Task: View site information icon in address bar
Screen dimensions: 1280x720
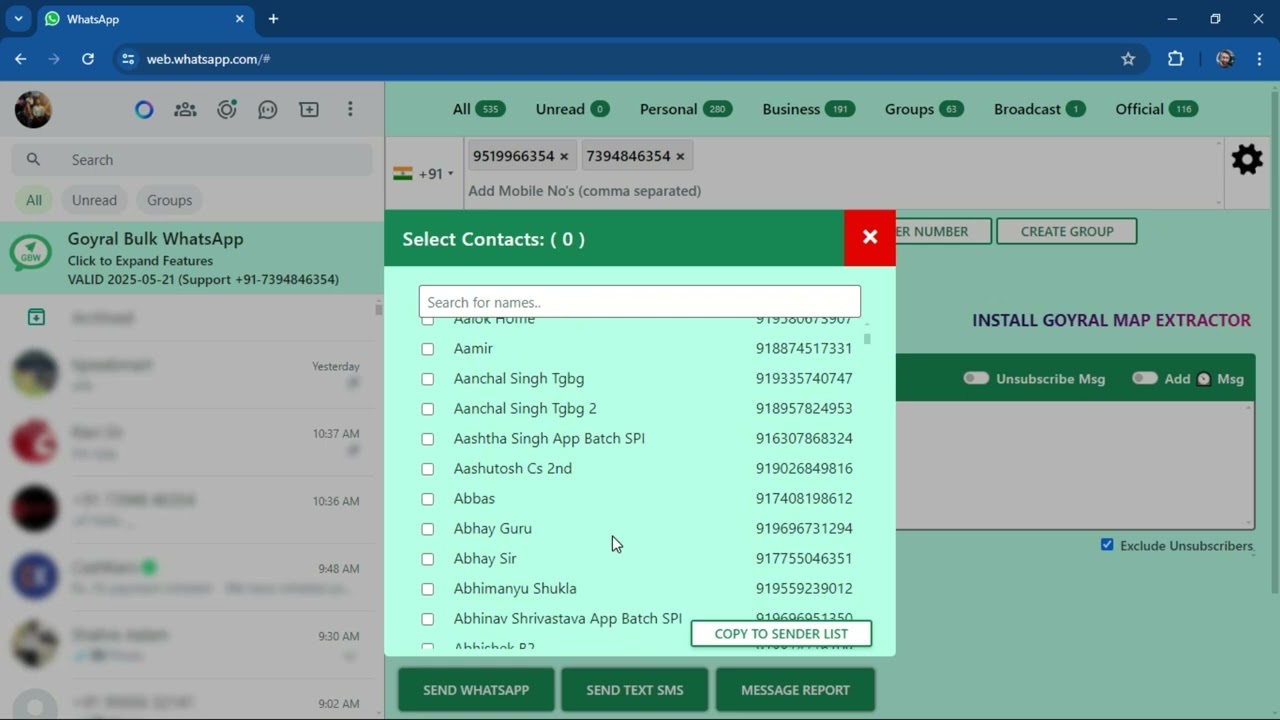Action: (128, 59)
